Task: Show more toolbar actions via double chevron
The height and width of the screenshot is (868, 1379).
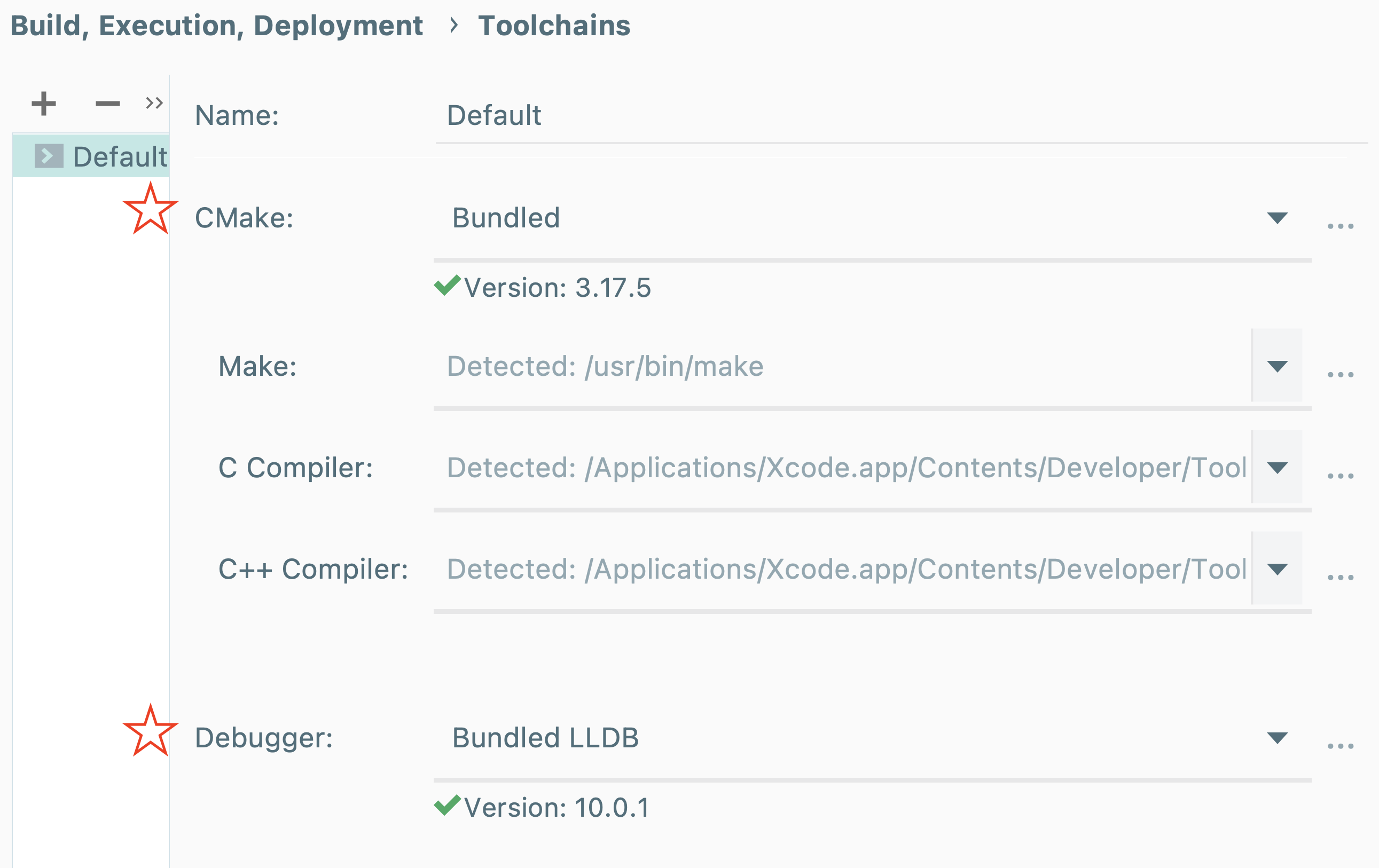Action: (x=154, y=103)
